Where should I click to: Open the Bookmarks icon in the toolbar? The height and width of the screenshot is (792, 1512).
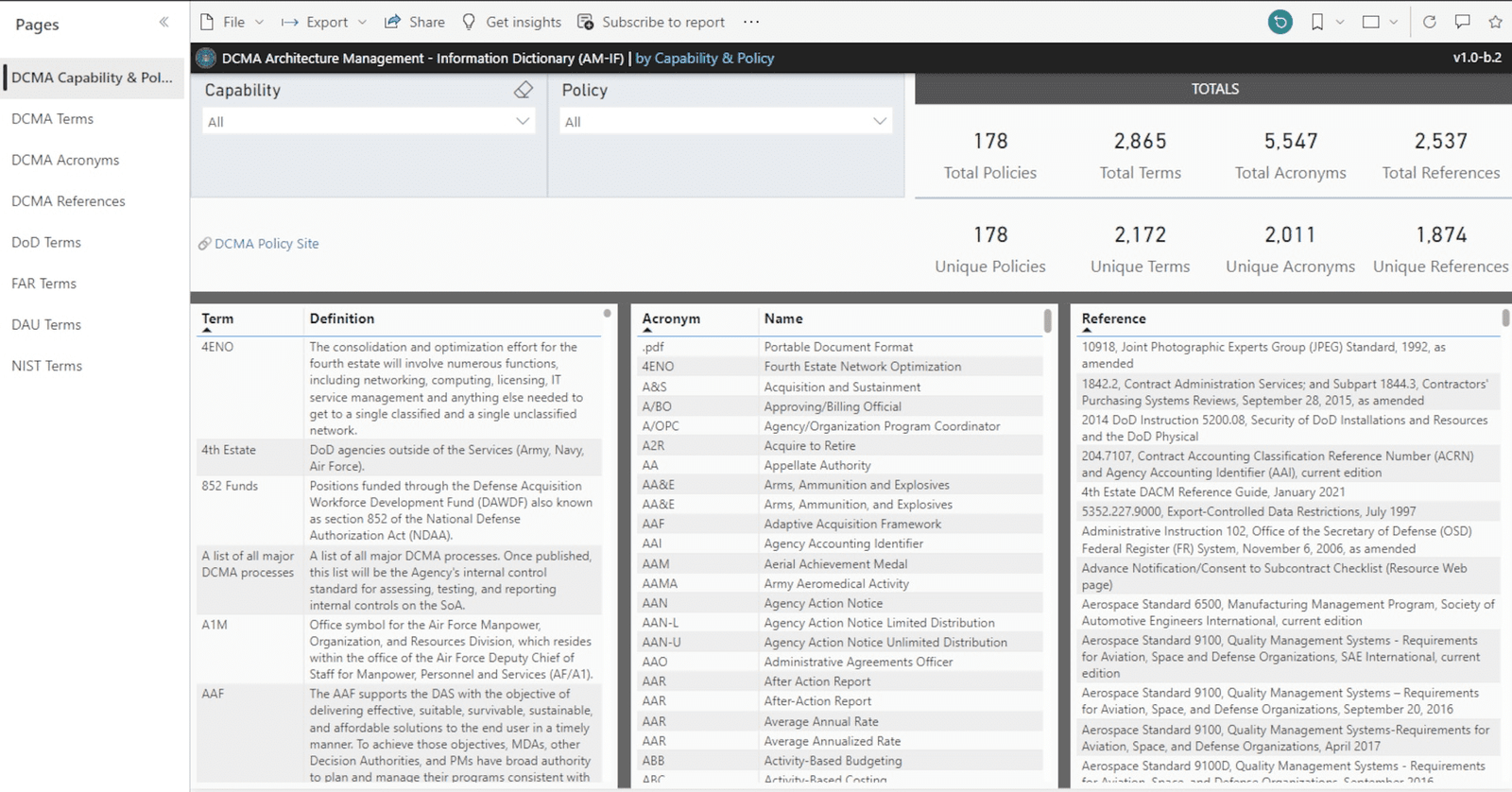[x=1316, y=22]
